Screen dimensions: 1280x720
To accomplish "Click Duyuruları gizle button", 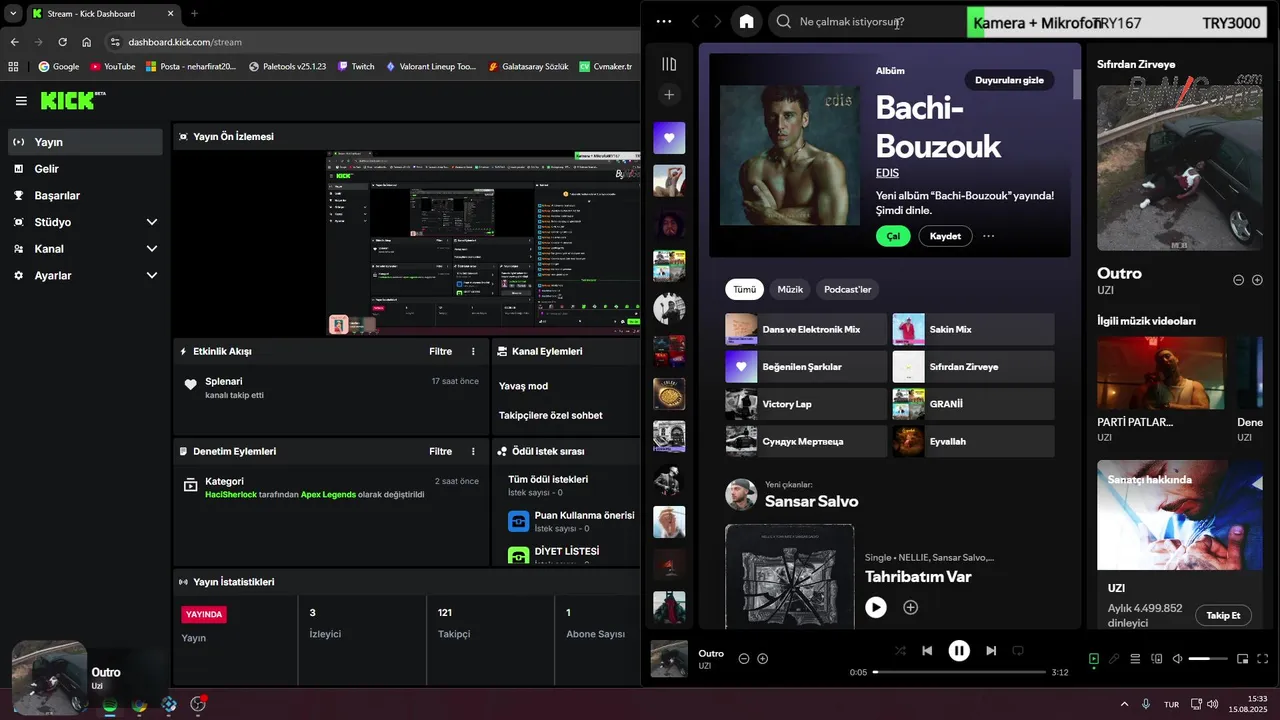I will (x=1009, y=80).
